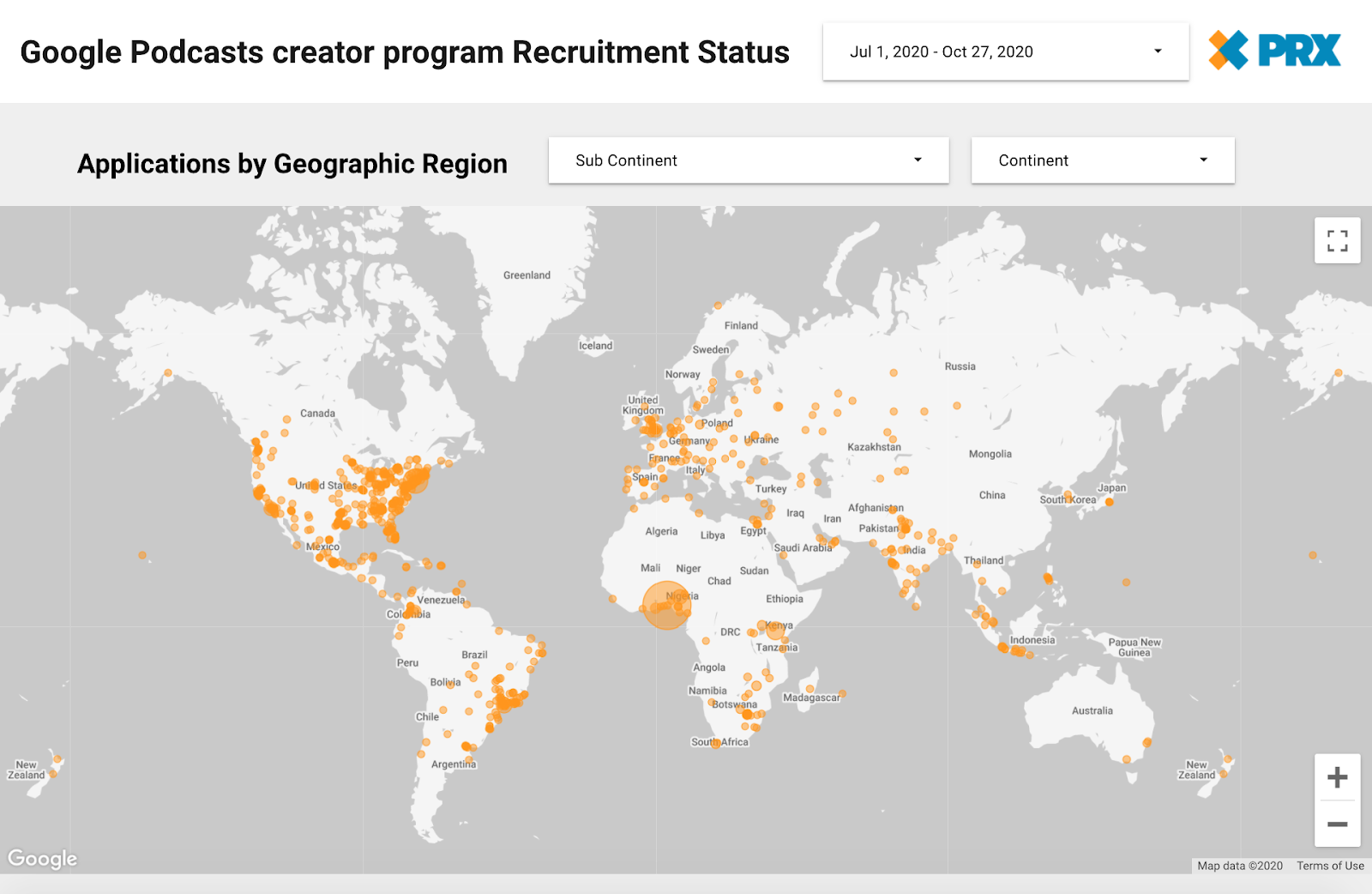
Task: Click the Argentina map label
Action: pos(454,764)
